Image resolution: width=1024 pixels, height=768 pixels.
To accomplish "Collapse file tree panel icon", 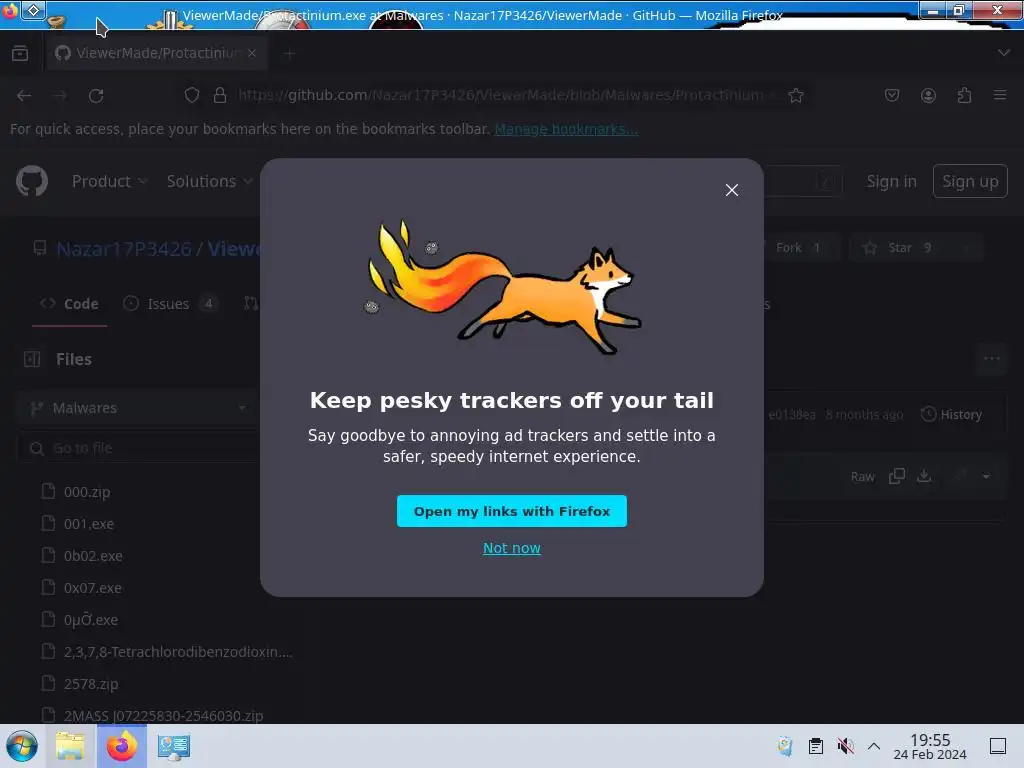I will [x=32, y=359].
